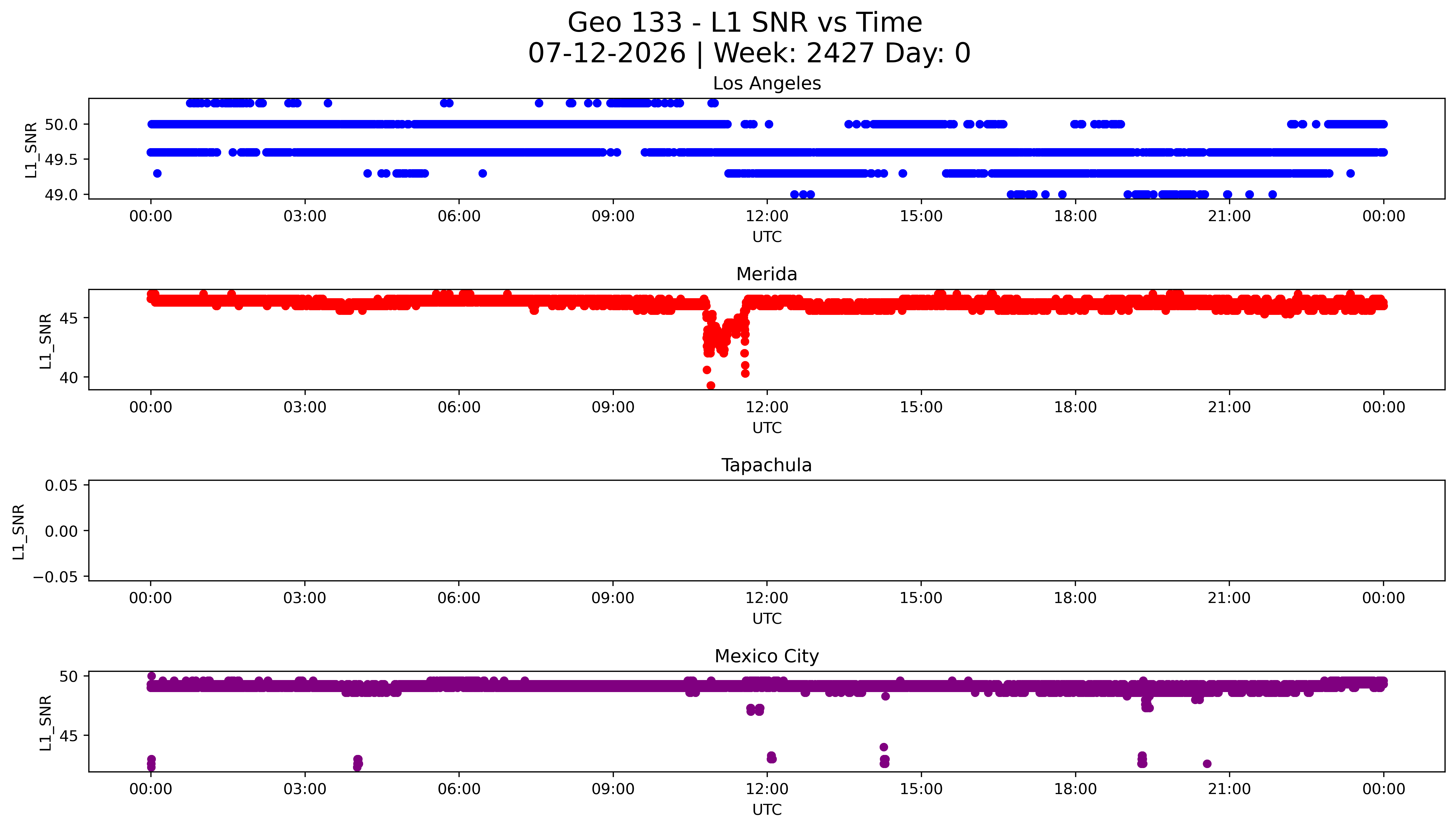Select the date line 07-12-2026 Week 2427

749,53
